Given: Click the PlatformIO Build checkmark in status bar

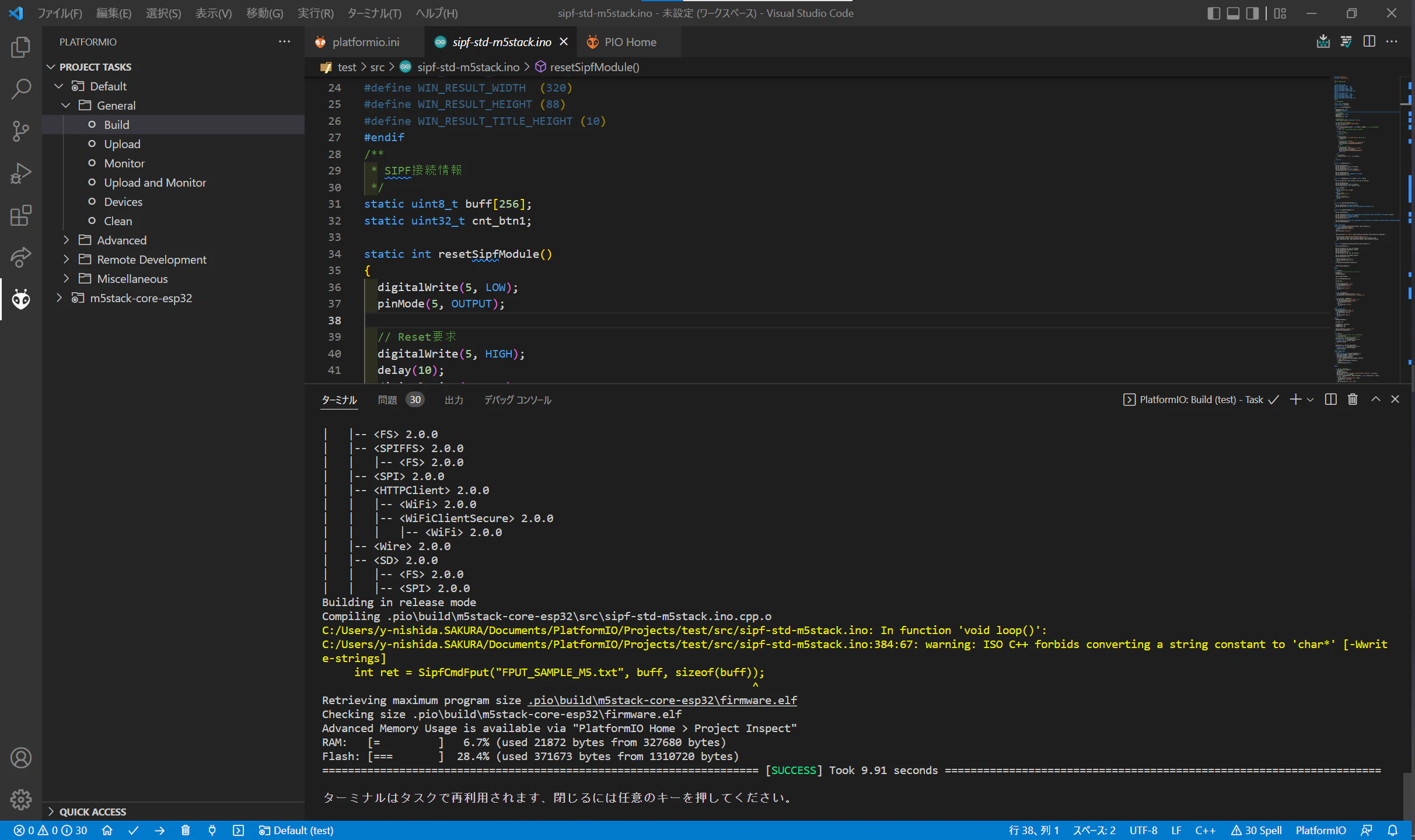Looking at the screenshot, I should pyautogui.click(x=133, y=830).
